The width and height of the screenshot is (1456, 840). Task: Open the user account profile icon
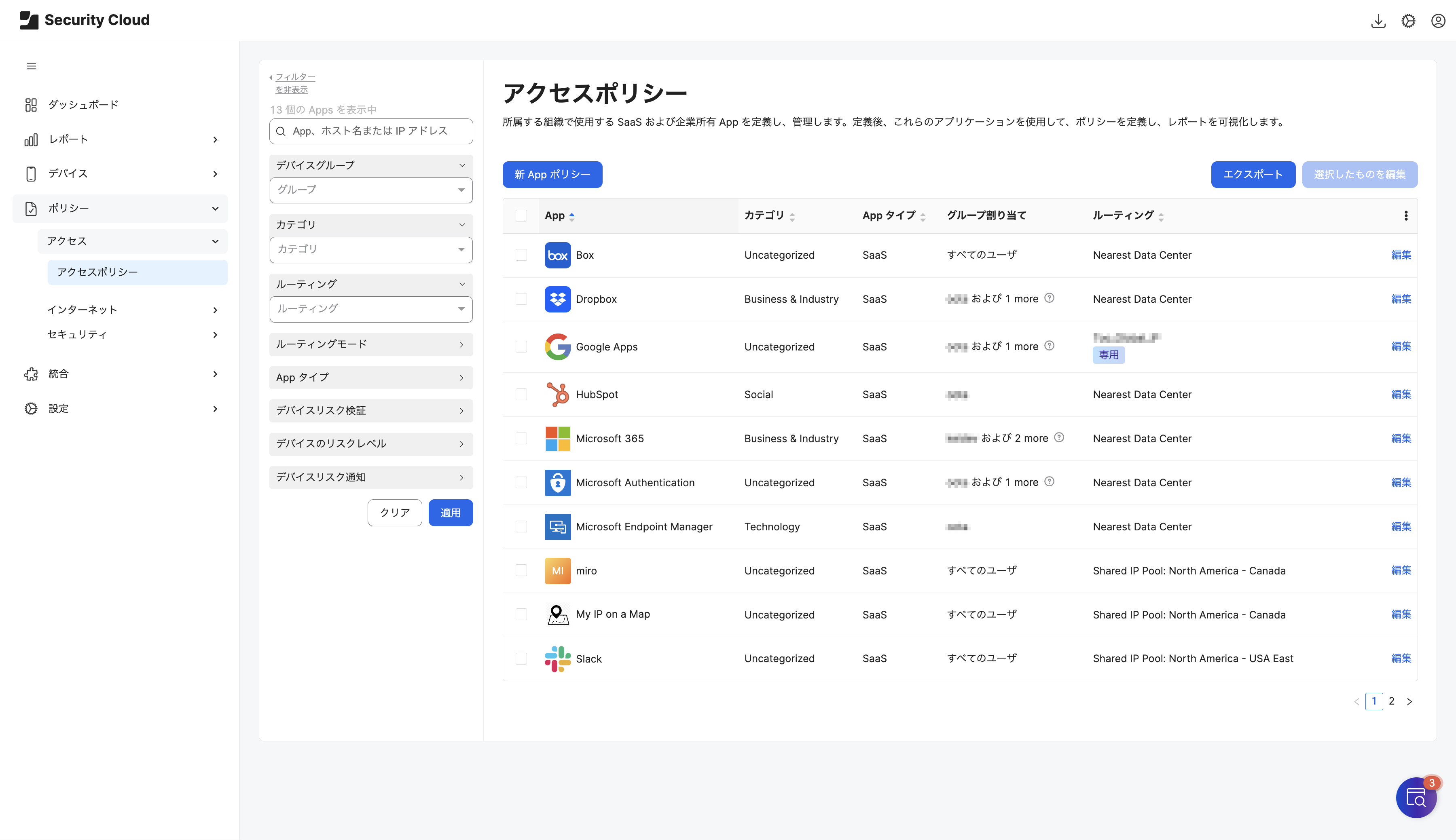click(1438, 21)
